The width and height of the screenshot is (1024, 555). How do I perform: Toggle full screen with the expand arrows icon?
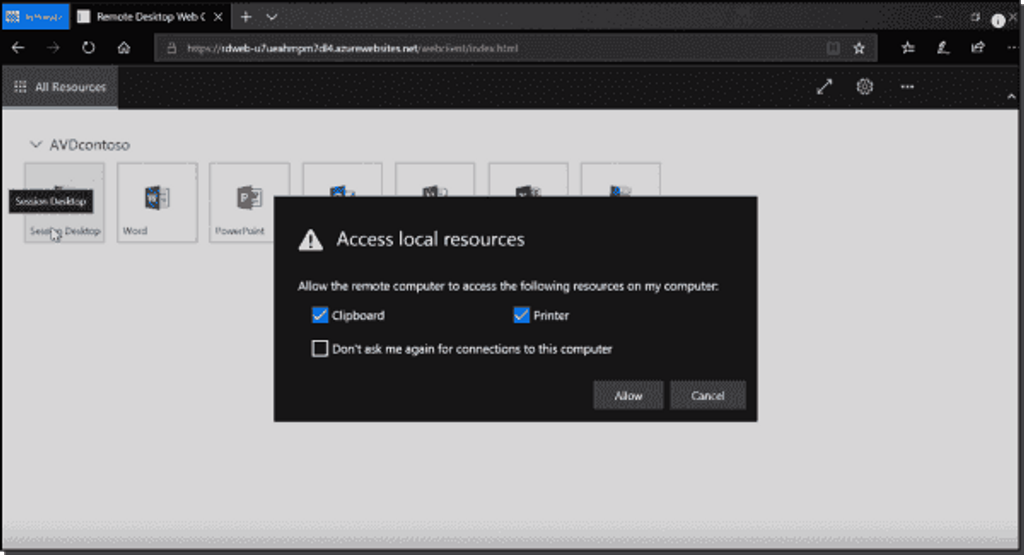[x=824, y=87]
